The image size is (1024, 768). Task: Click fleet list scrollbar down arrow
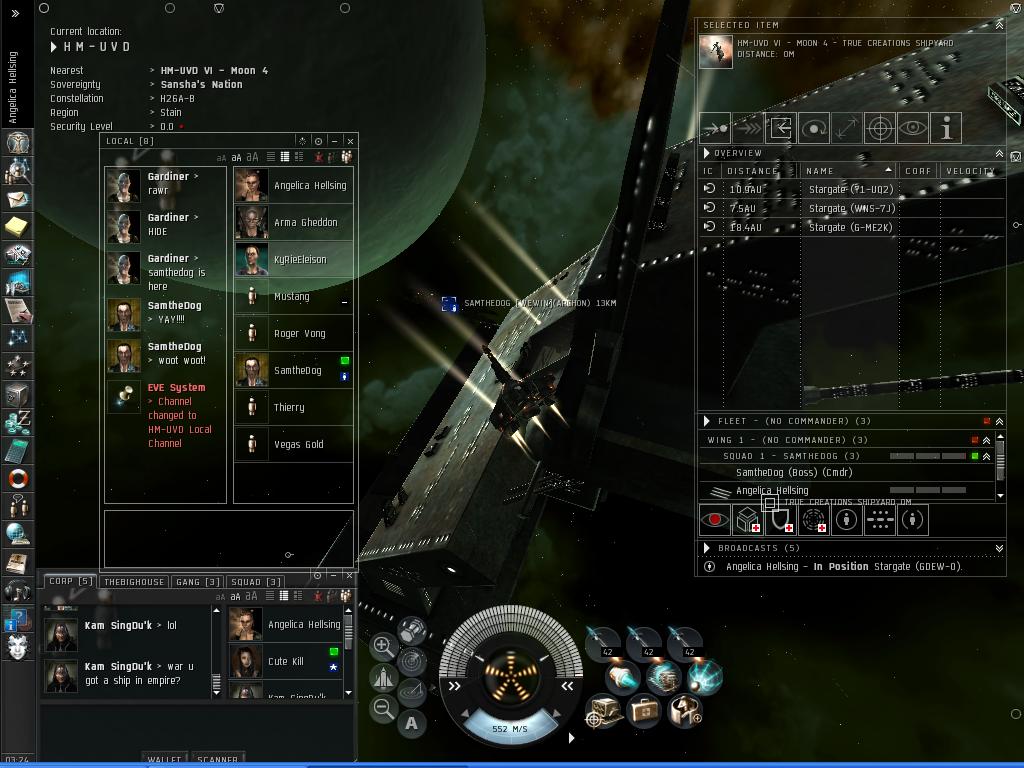click(1000, 496)
